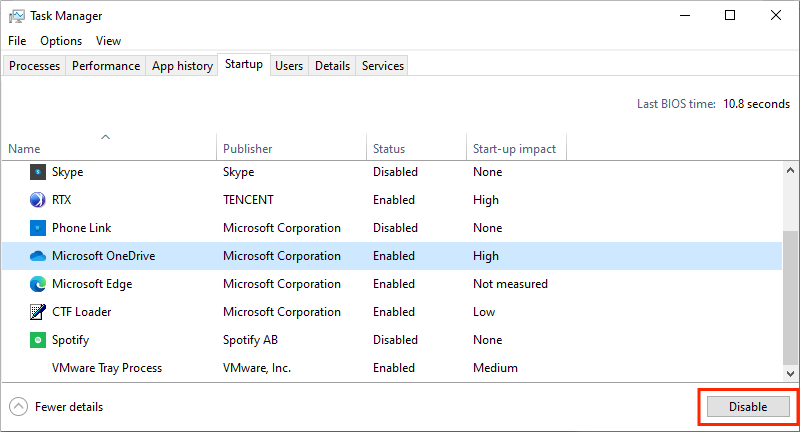Select the Skype row name

coord(67,172)
